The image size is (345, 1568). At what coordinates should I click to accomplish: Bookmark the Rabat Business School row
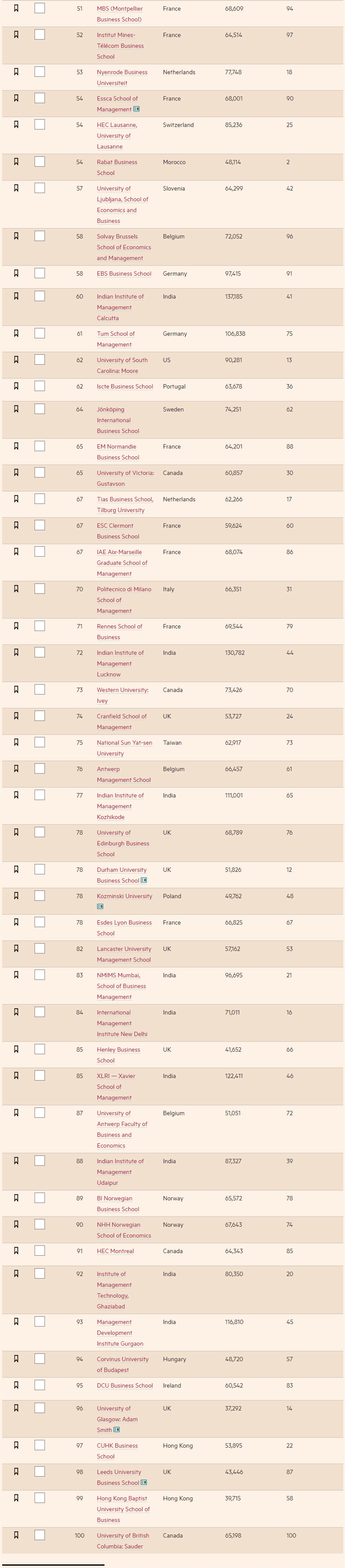coord(16,161)
